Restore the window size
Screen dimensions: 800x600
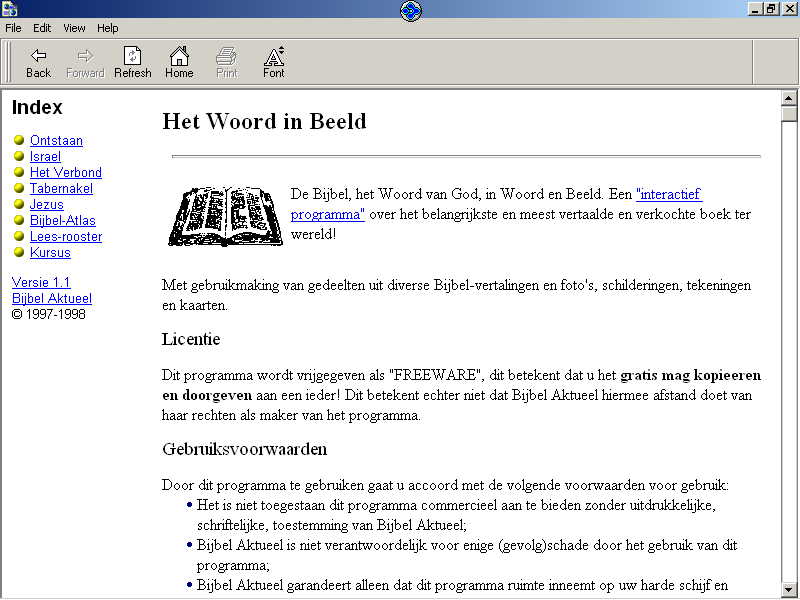(770, 9)
